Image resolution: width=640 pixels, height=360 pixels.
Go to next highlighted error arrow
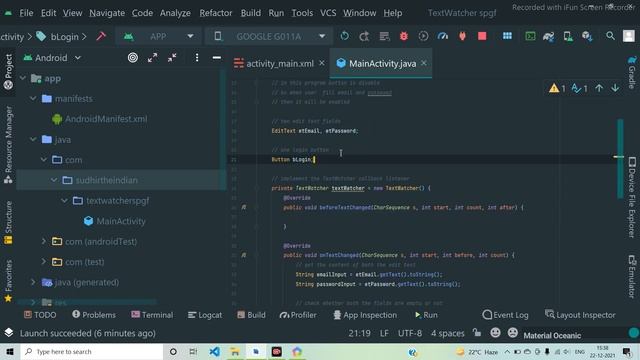point(615,88)
